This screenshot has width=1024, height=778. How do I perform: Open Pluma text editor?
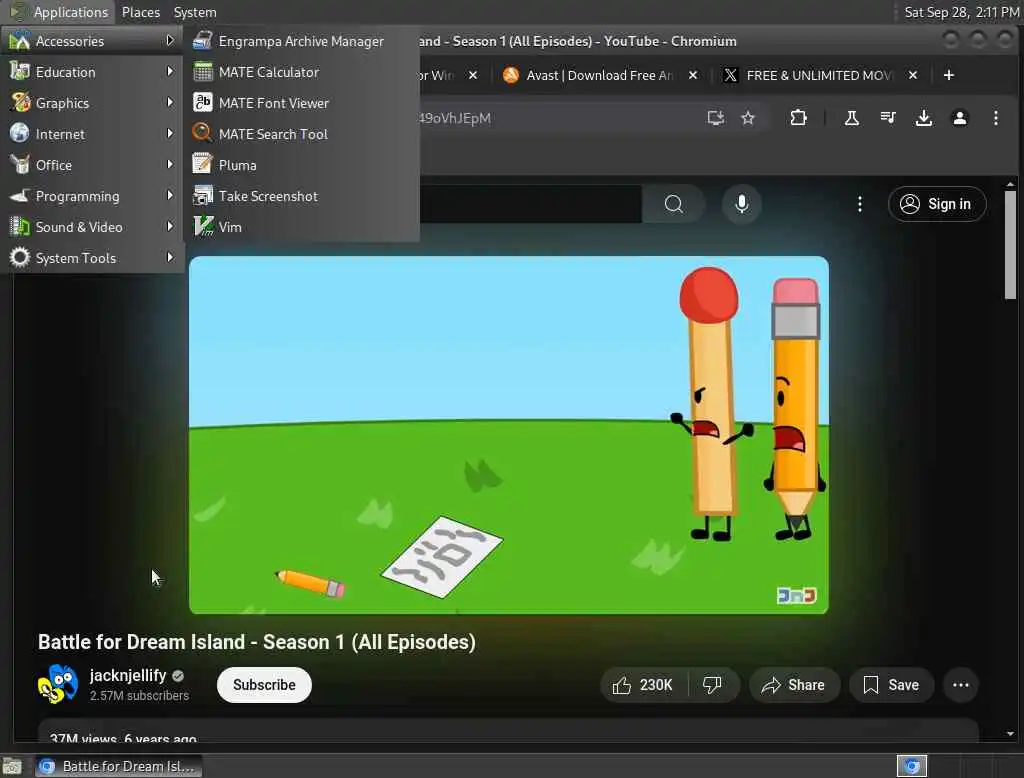[x=301, y=165]
